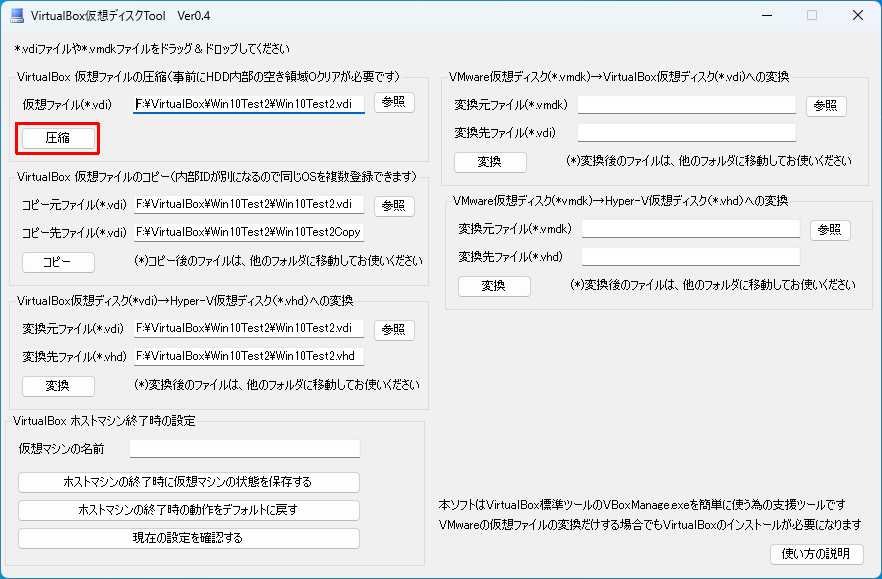Click the VBoxManage.exe support tool note

point(641,505)
